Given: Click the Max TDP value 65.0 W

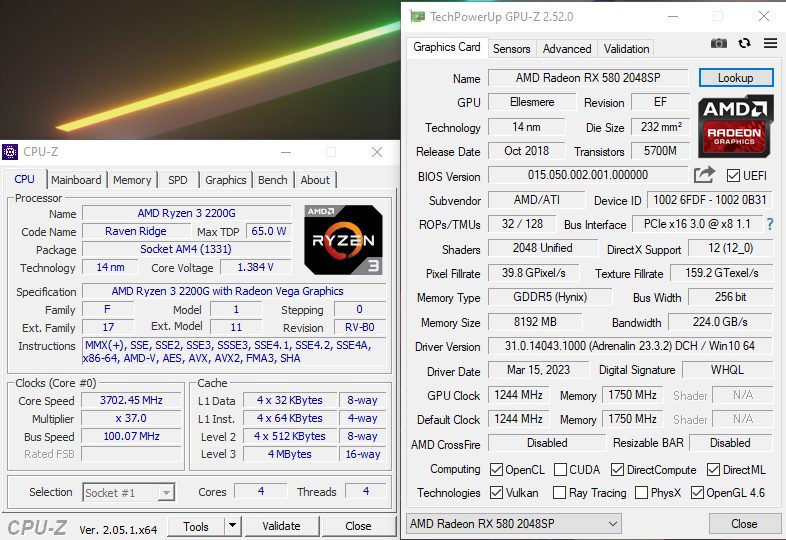Looking at the screenshot, I should 269,231.
